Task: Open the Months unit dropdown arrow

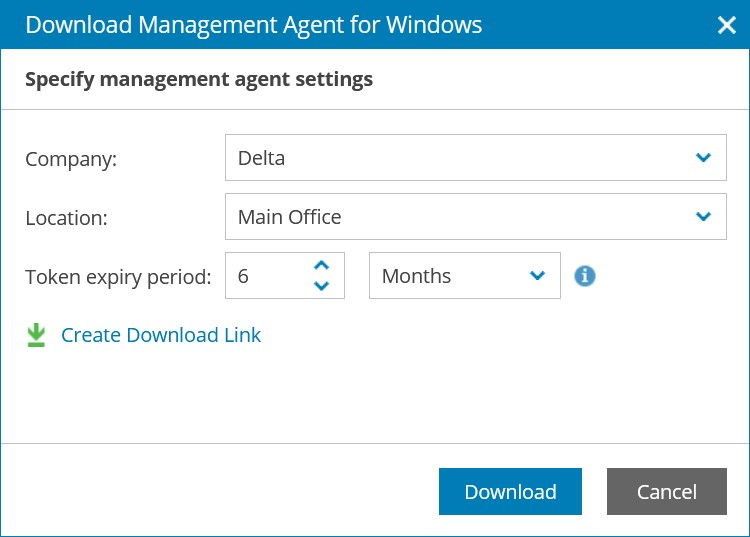Action: point(538,276)
